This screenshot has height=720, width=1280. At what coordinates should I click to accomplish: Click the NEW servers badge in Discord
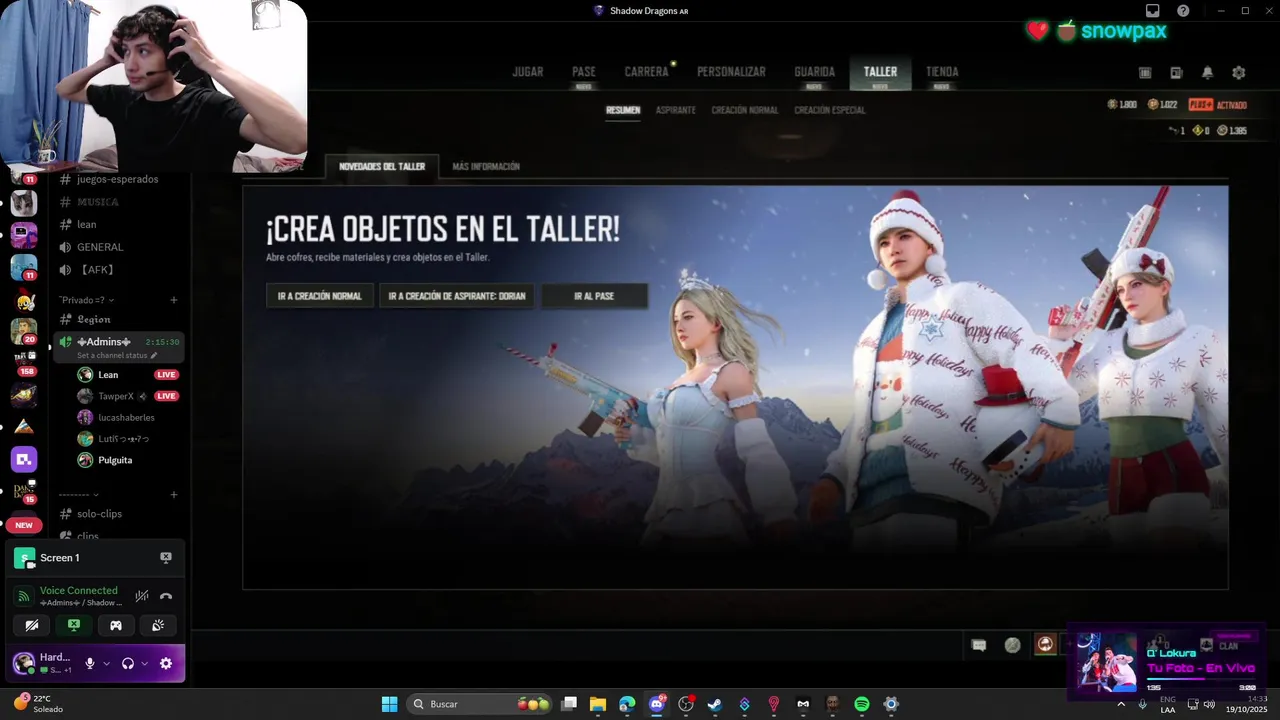[24, 525]
